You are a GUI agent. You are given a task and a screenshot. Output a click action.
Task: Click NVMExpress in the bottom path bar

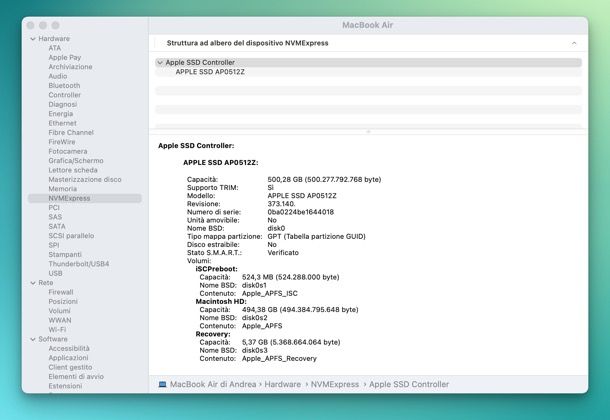[x=335, y=384]
